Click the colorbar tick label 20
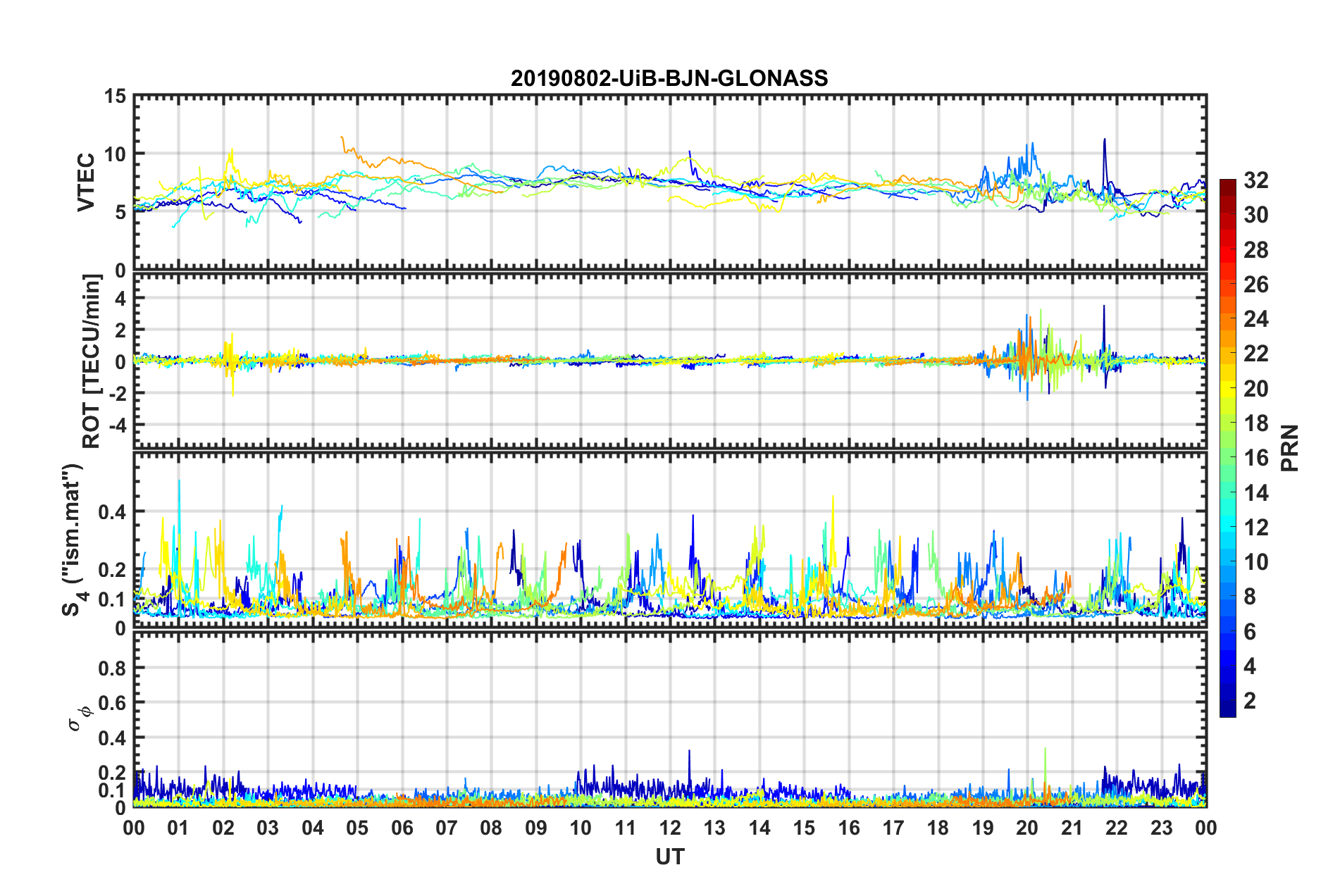The image size is (1340, 896). (1256, 389)
